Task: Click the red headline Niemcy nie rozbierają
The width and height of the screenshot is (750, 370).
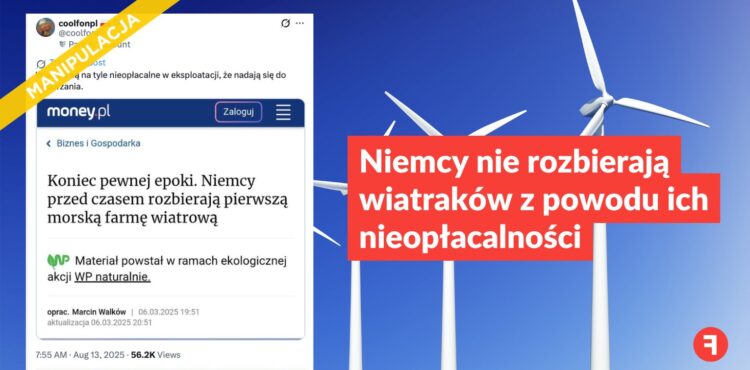Action: (x=533, y=198)
